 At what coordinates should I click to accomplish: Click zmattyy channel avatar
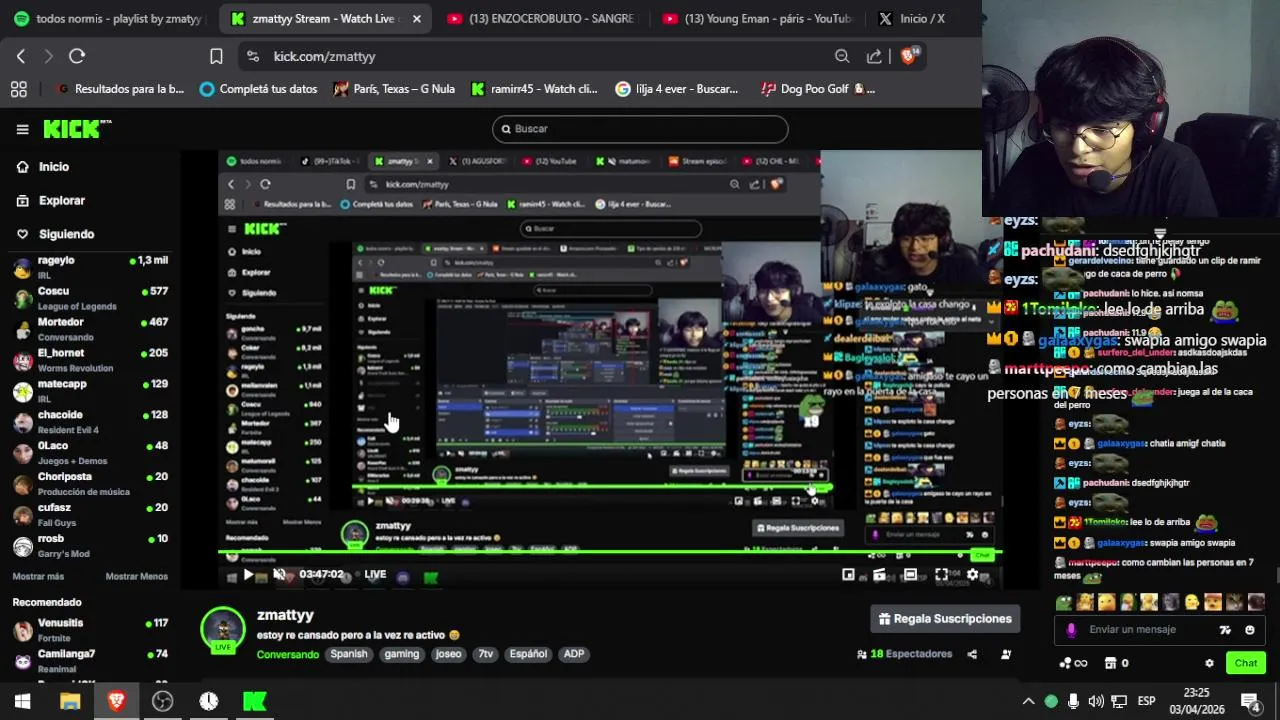tap(223, 630)
